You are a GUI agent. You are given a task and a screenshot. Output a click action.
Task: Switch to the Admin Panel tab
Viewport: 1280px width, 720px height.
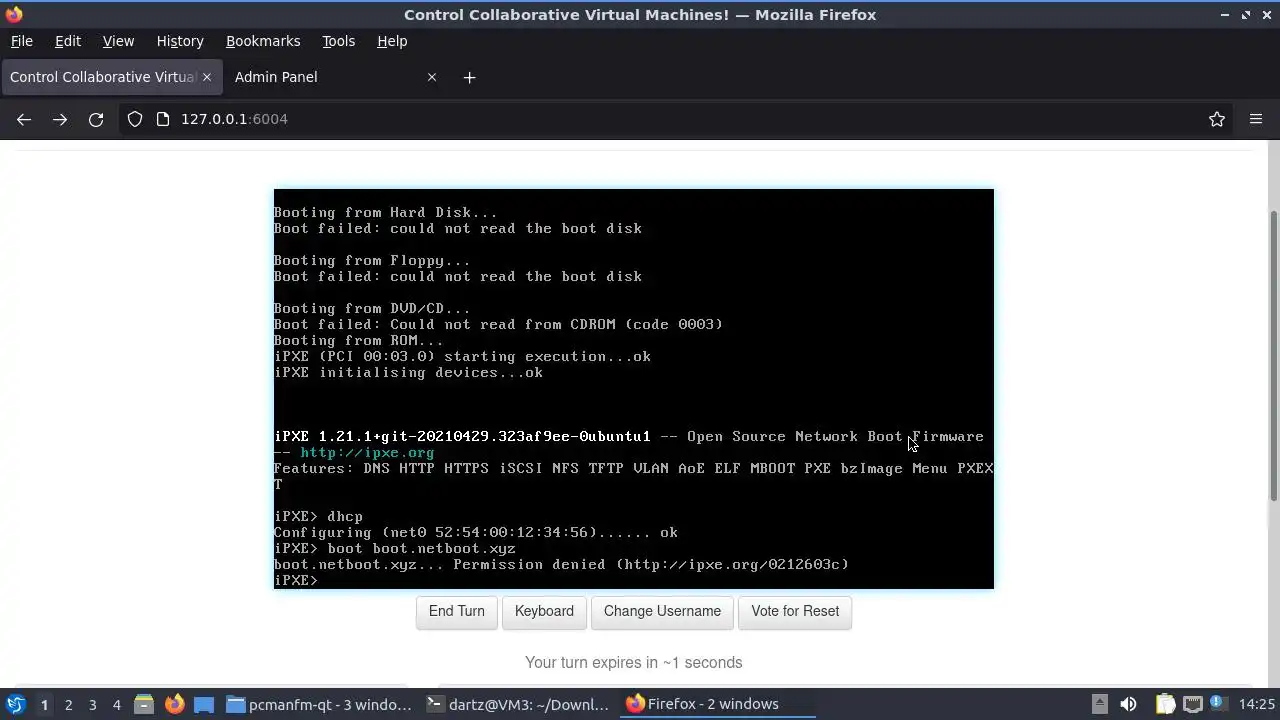[x=334, y=77]
